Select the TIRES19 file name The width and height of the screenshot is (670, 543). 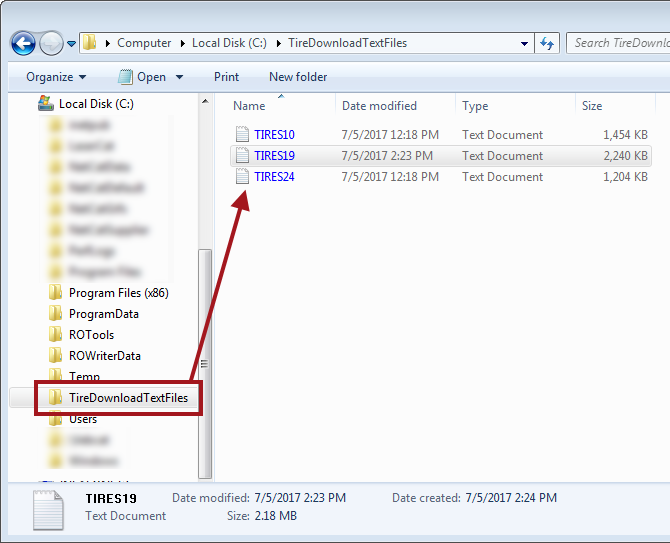[274, 156]
